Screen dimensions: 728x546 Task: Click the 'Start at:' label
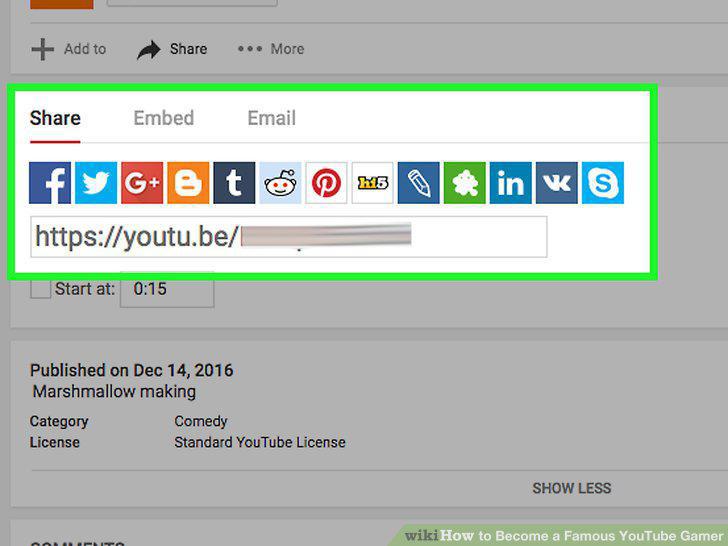tap(85, 289)
